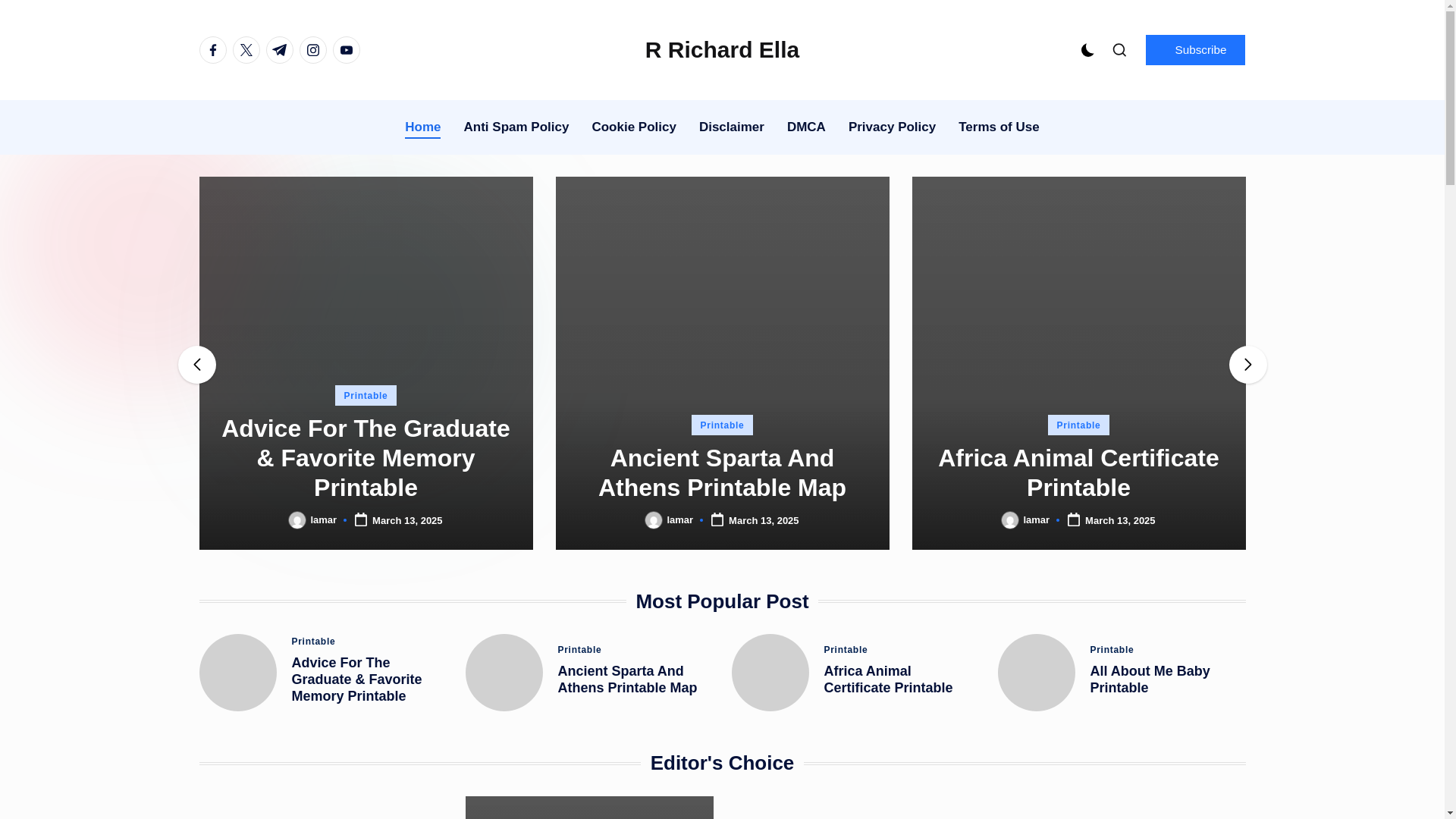Image resolution: width=1456 pixels, height=819 pixels.
Task: Open the Cookie Policy page
Action: 634,127
